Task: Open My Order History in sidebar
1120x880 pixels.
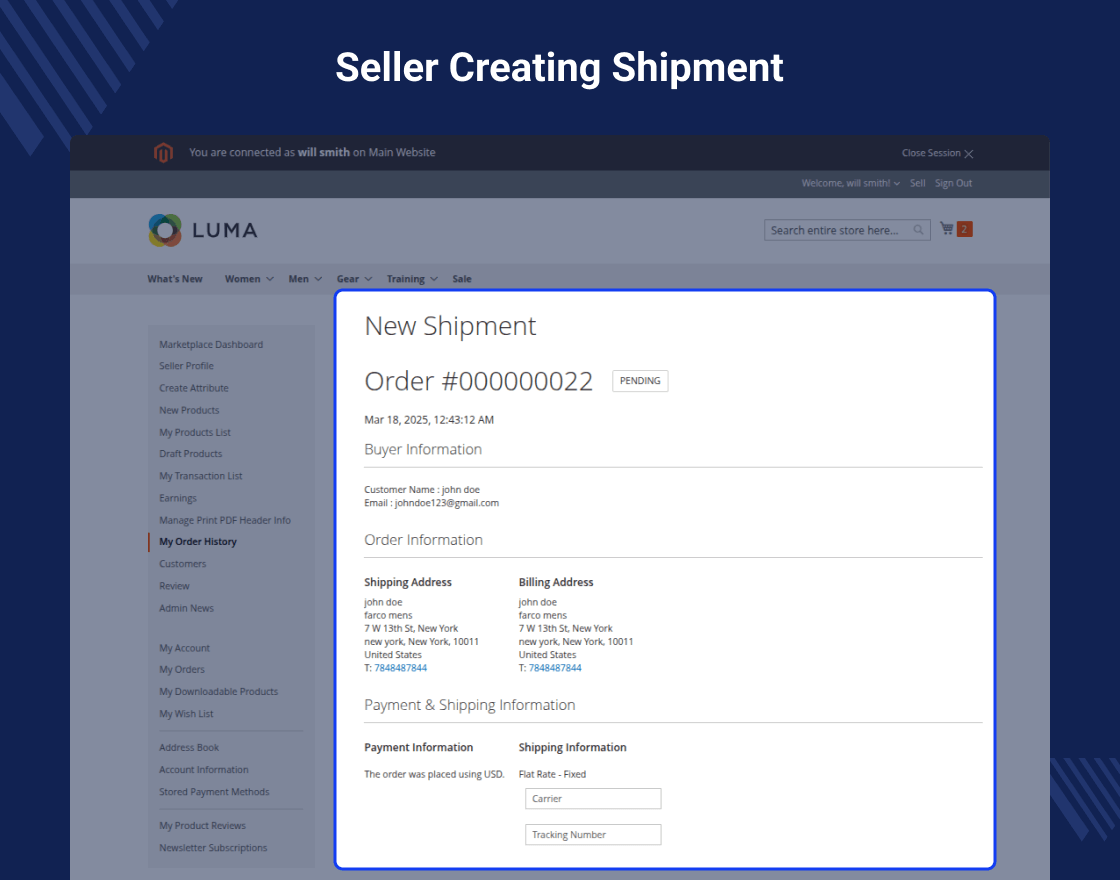Action: pyautogui.click(x=198, y=541)
